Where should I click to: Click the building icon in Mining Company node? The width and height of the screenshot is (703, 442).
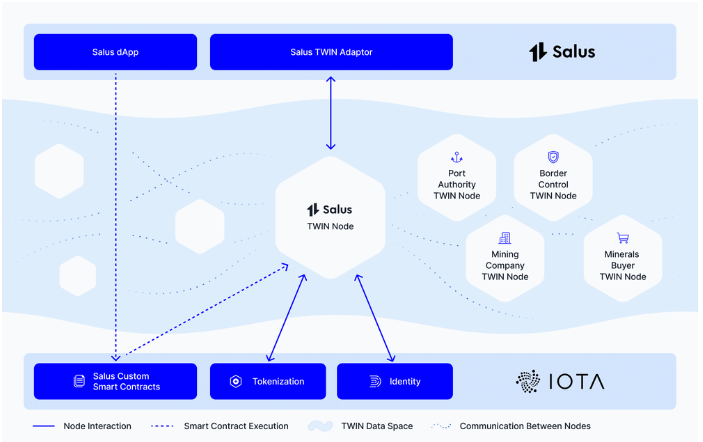[505, 238]
